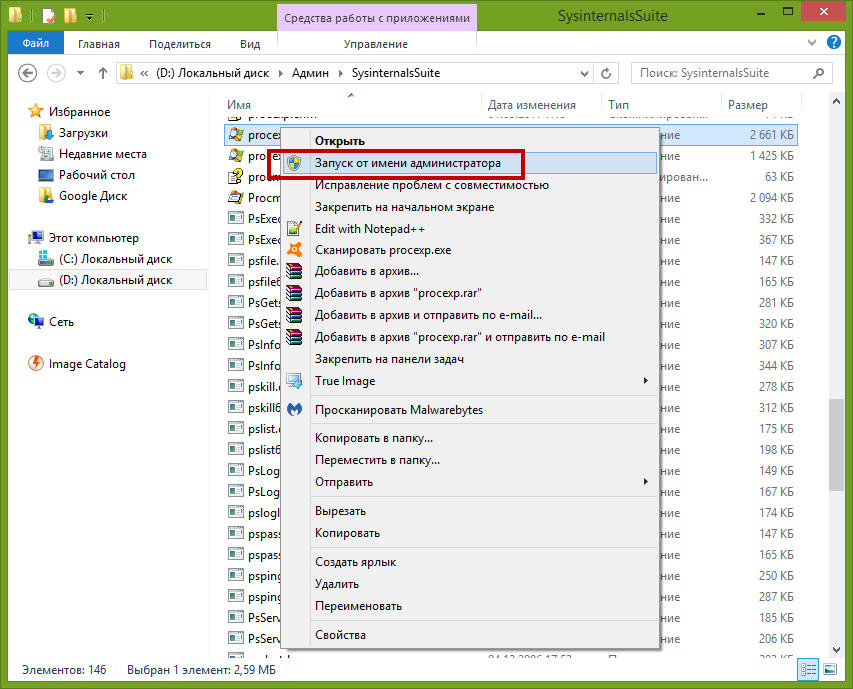This screenshot has height=689, width=853.
Task: Click the Этот компьютер computer icon
Action: click(35, 238)
